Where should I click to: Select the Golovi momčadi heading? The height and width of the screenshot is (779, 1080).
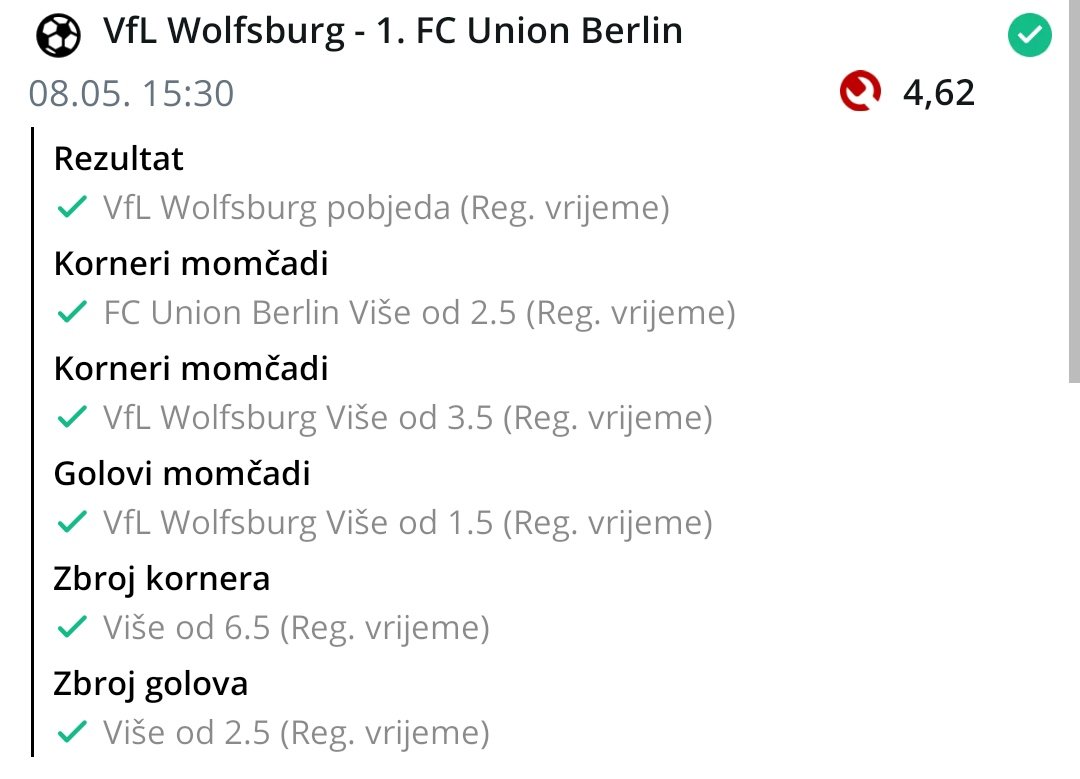click(x=182, y=473)
